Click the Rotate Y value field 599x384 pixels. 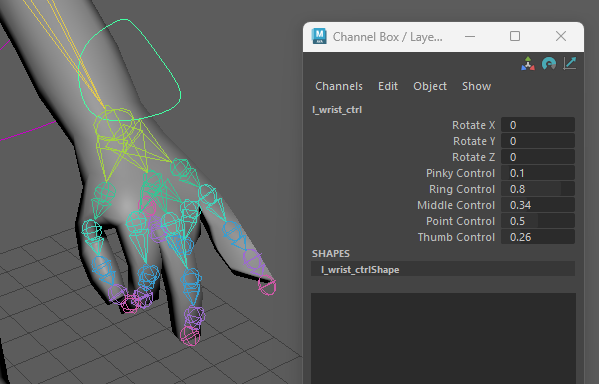click(x=538, y=141)
